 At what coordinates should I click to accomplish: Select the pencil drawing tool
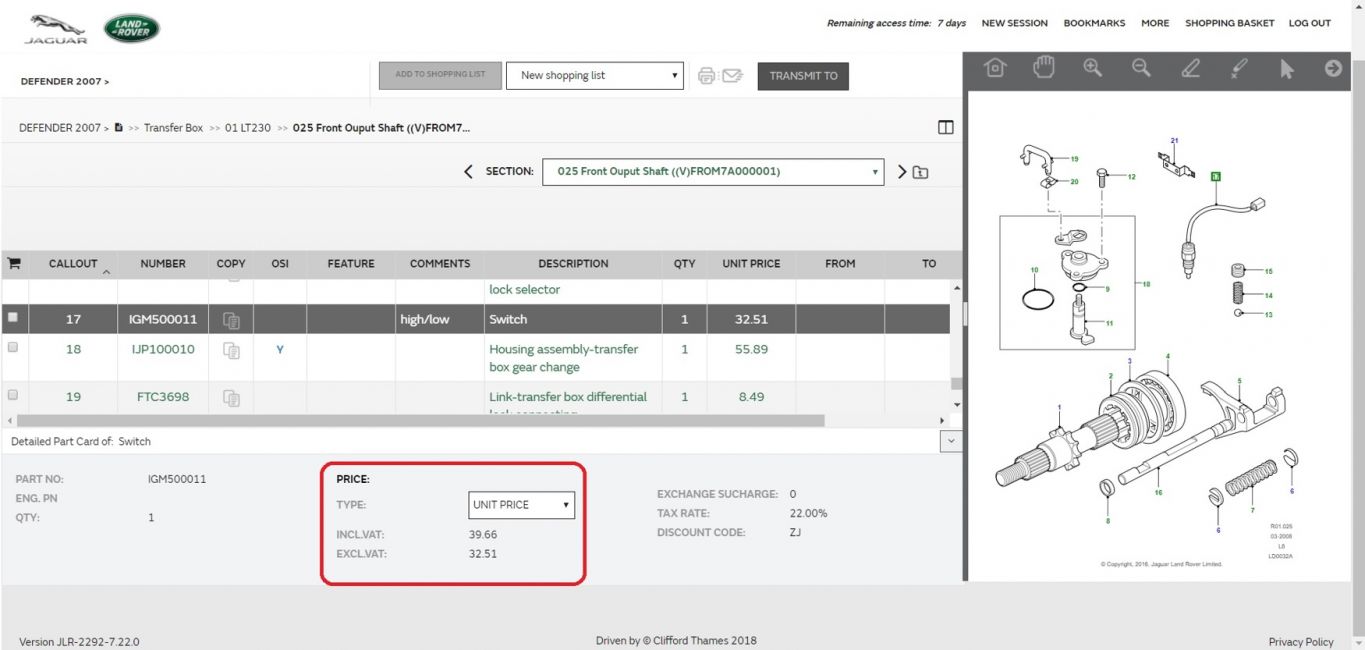[x=1190, y=68]
